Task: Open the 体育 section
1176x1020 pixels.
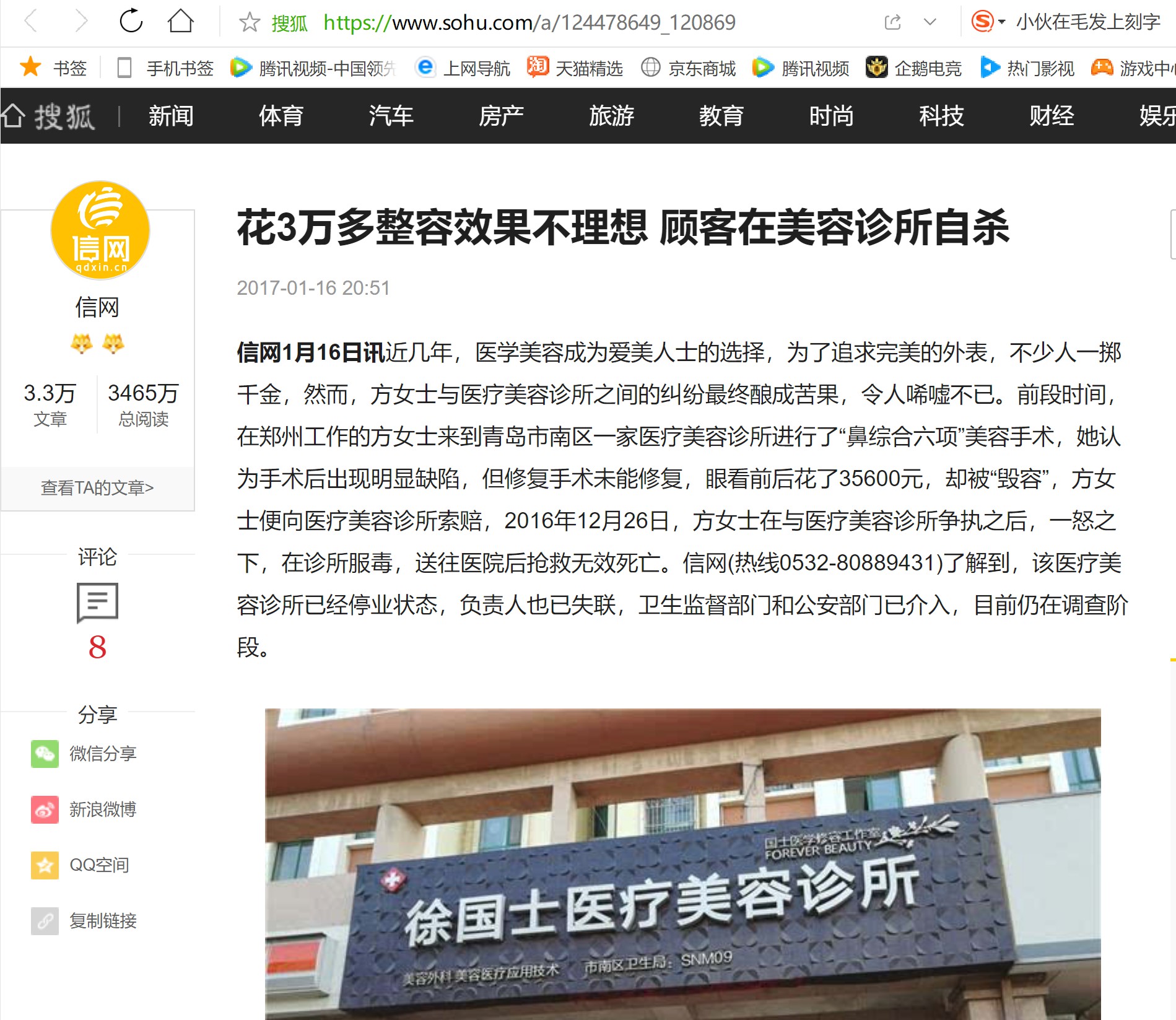Action: (281, 116)
